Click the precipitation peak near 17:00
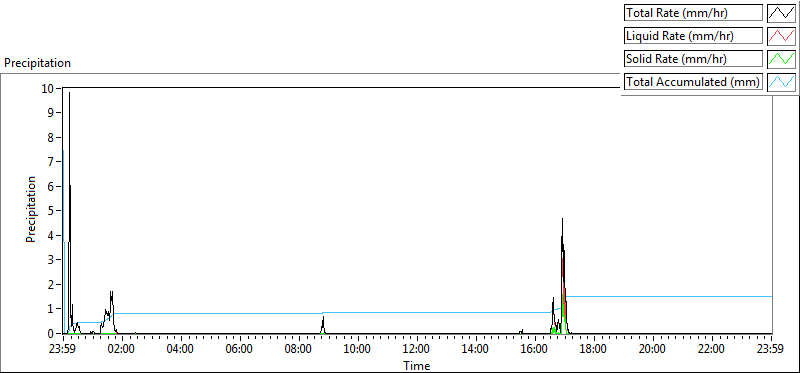800x373 pixels. (562, 219)
